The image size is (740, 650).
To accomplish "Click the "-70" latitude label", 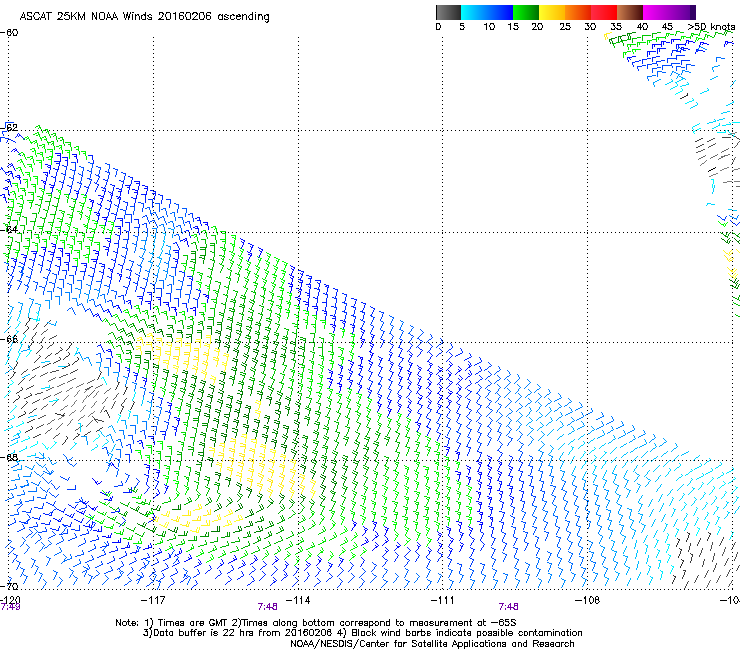I will [x=9, y=586].
